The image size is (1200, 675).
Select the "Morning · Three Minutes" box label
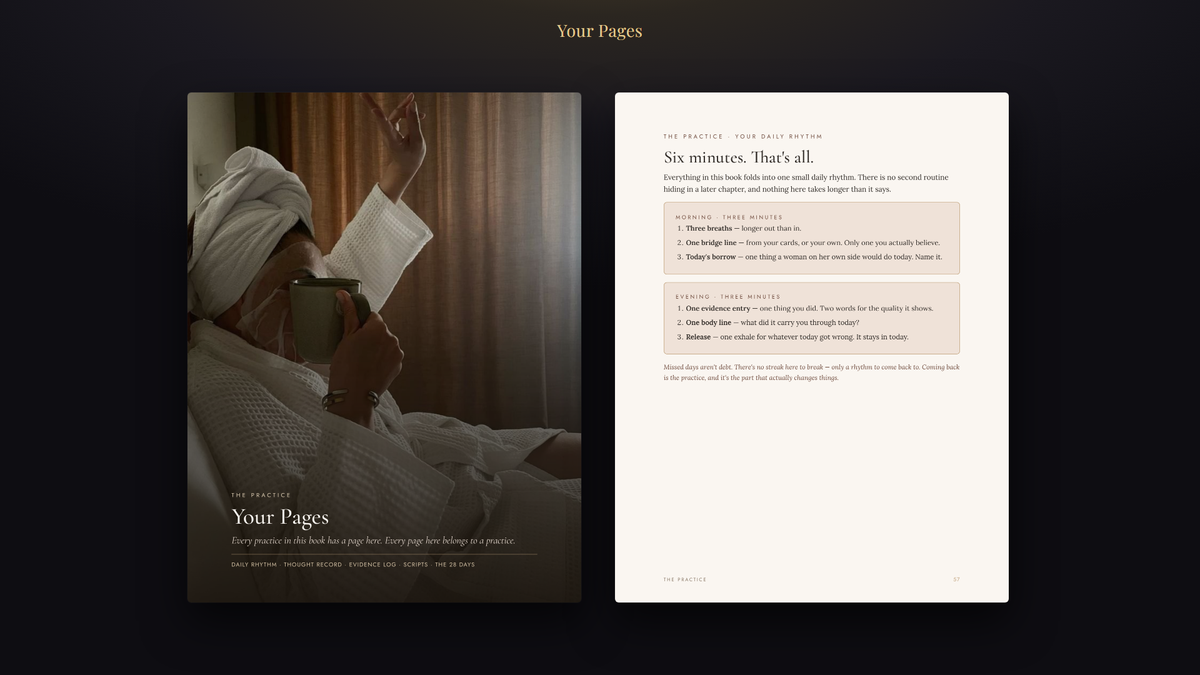click(x=729, y=217)
